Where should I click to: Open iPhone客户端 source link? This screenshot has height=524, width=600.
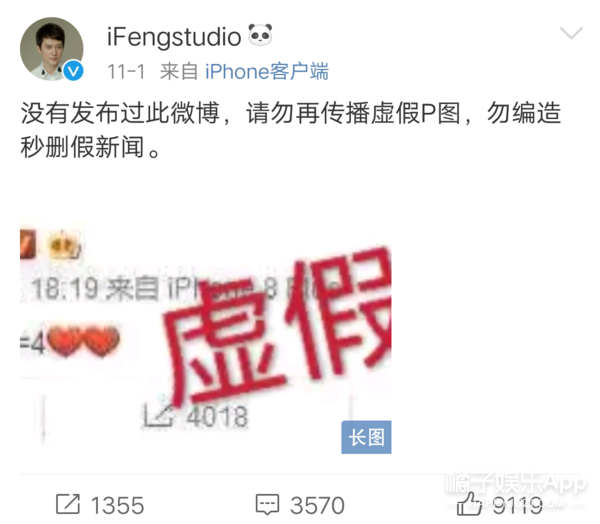click(267, 71)
